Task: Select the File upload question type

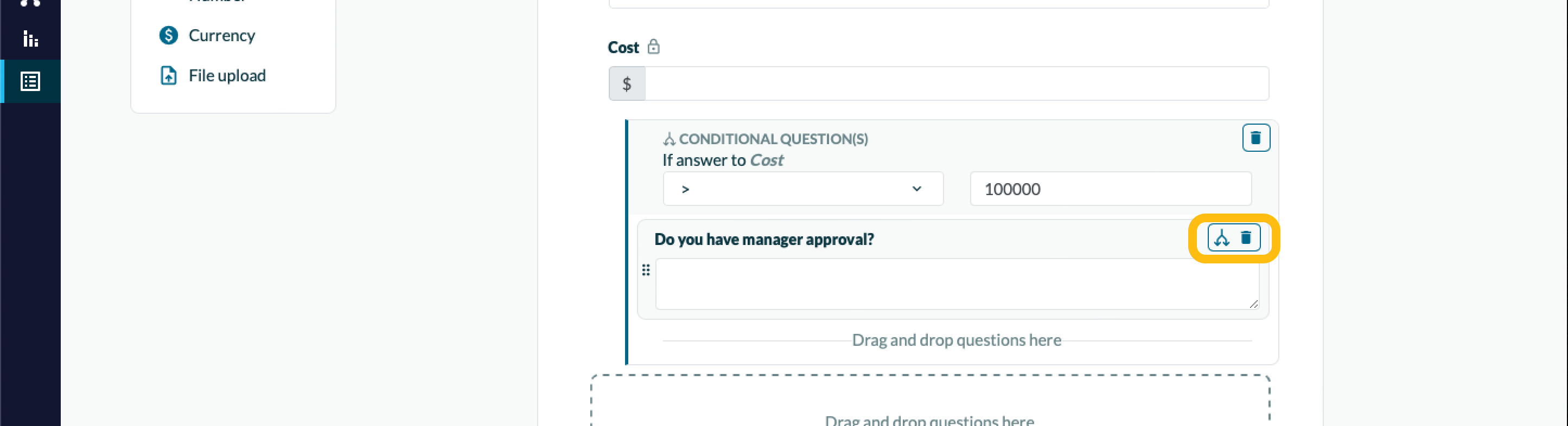Action: coord(227,75)
